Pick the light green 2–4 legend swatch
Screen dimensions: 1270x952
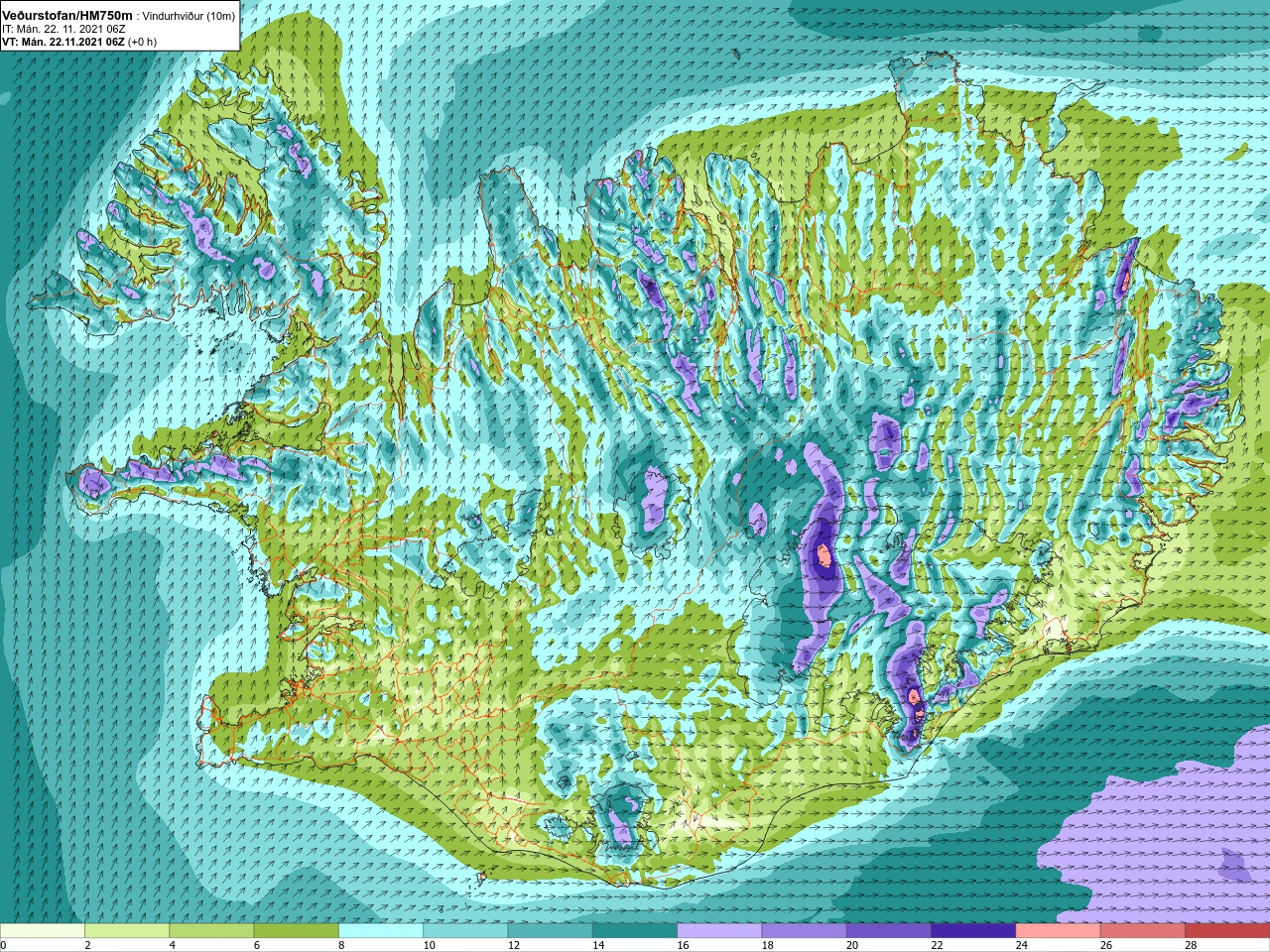(127, 931)
